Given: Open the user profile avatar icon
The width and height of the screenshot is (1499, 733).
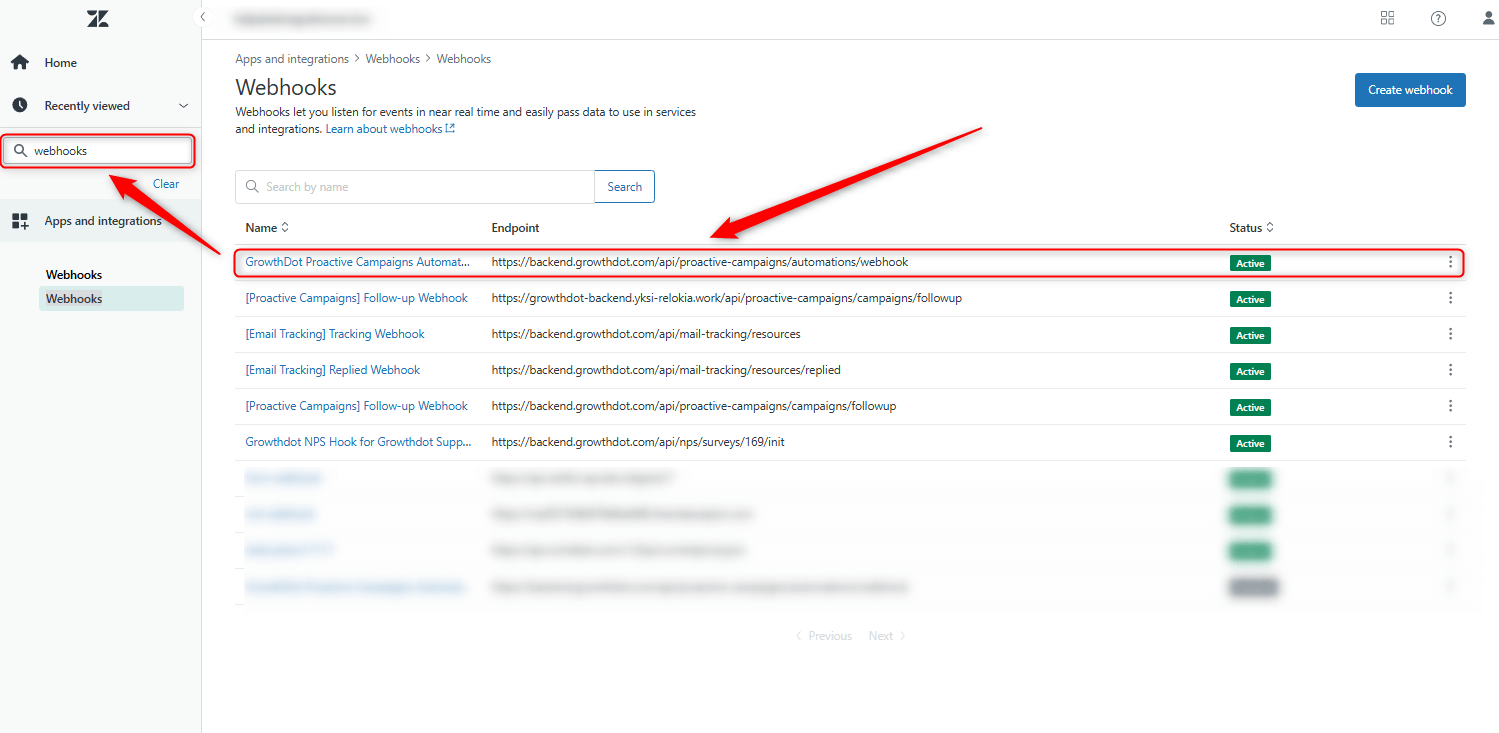Looking at the screenshot, I should pyautogui.click(x=1488, y=18).
